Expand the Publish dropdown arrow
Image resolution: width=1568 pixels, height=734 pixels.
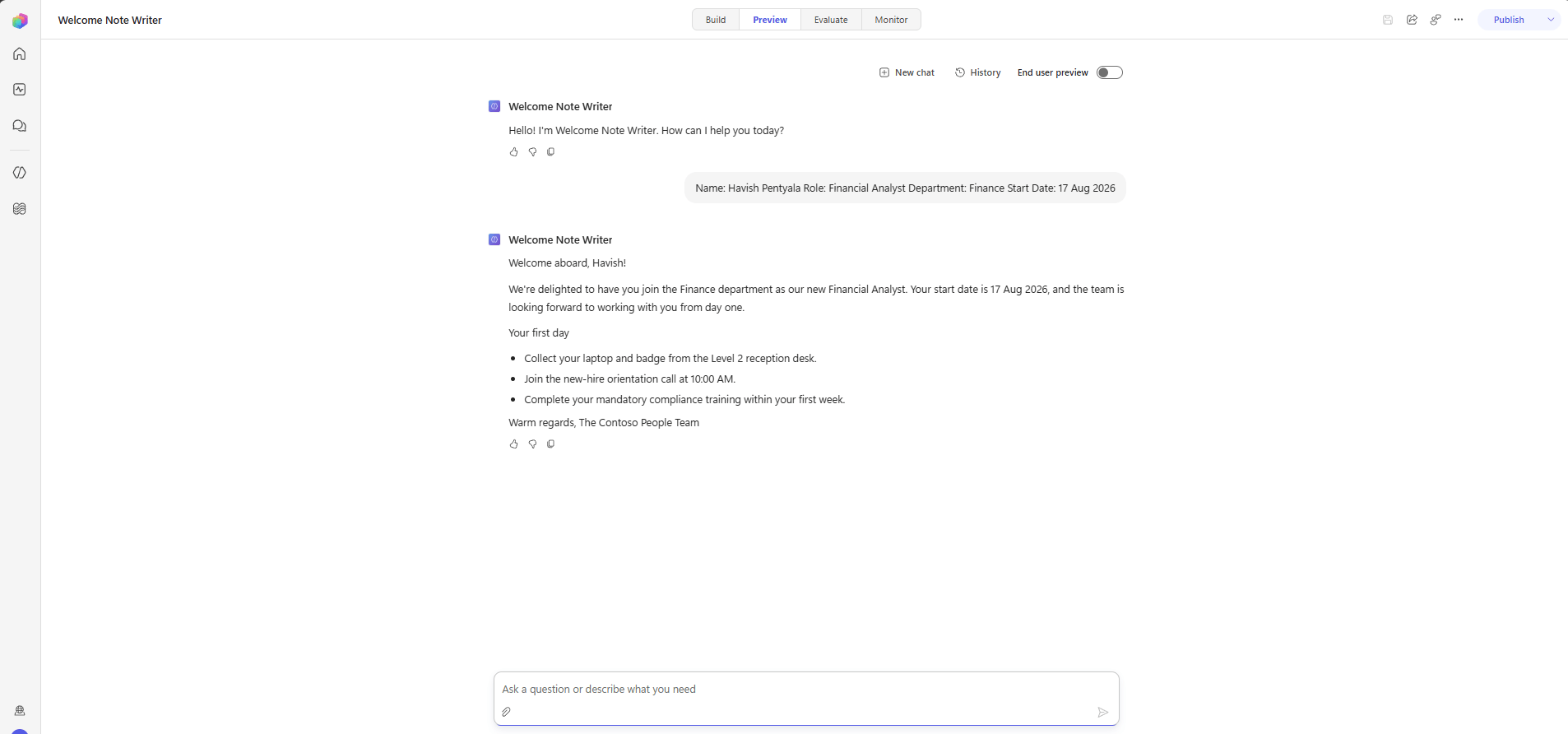point(1551,20)
